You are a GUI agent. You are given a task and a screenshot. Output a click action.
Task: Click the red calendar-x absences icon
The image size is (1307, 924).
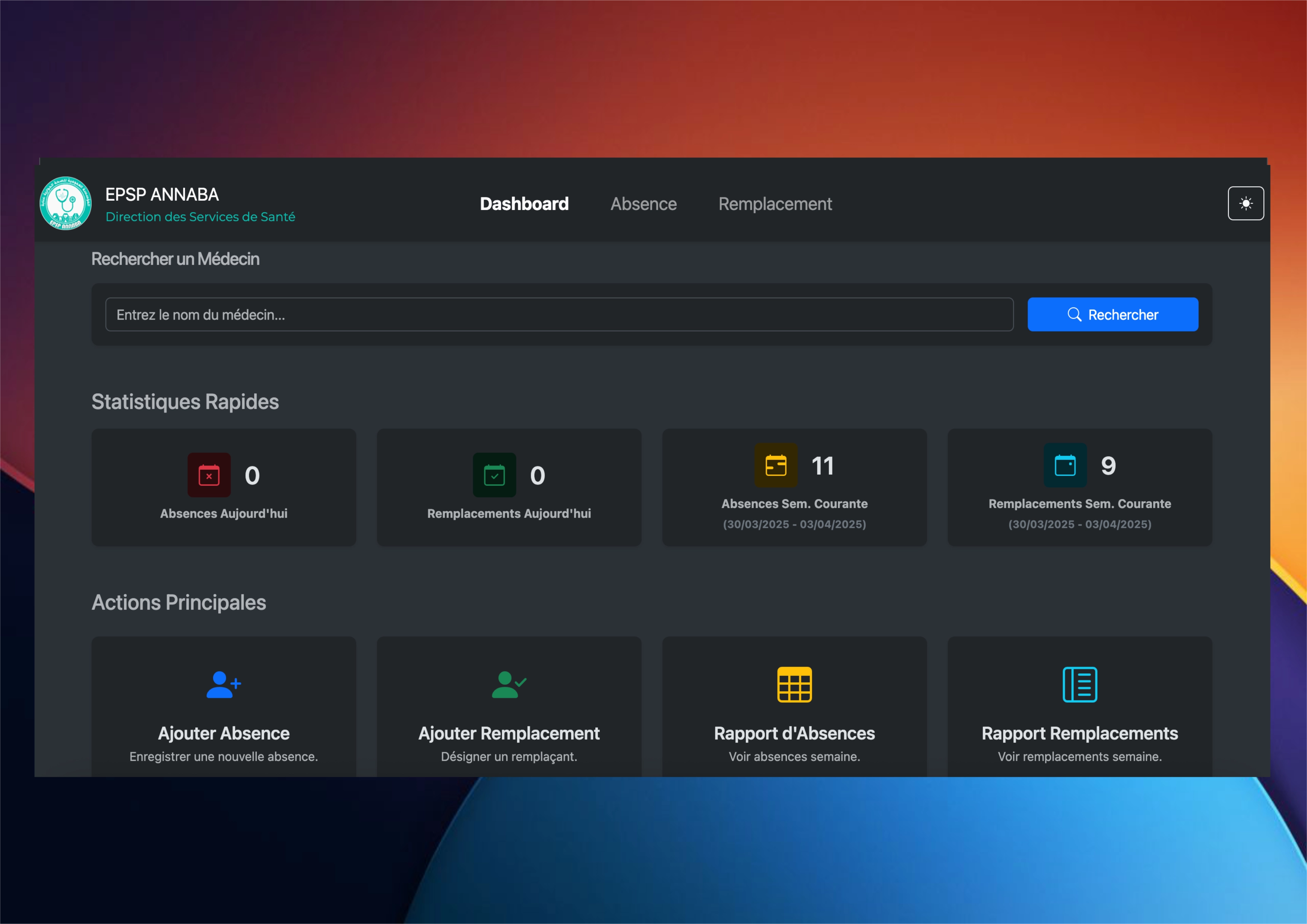[x=209, y=475]
